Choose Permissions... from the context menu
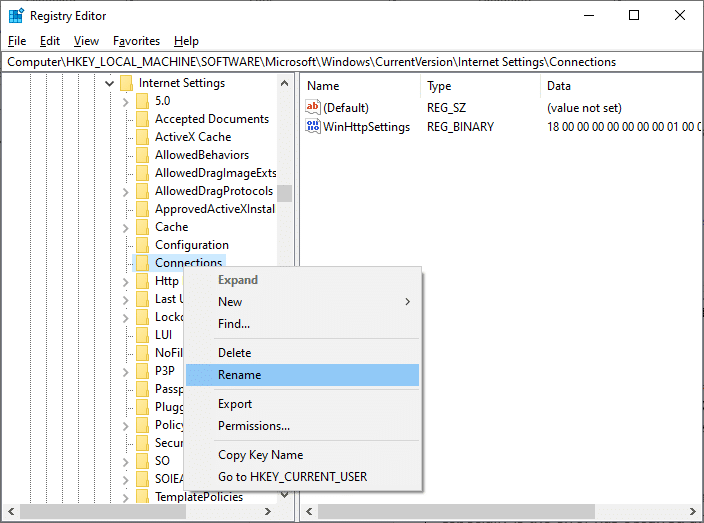Screen dimensions: 704x523 (303, 426)
